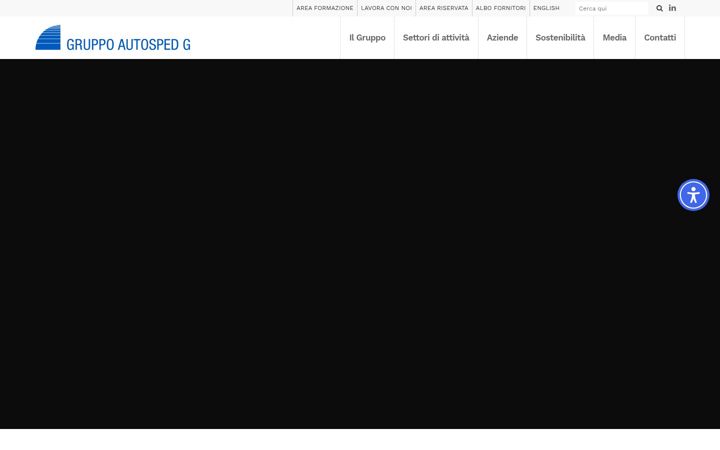Open the Albo Fornitori link
Image resolution: width=720 pixels, height=450 pixels.
click(x=501, y=8)
